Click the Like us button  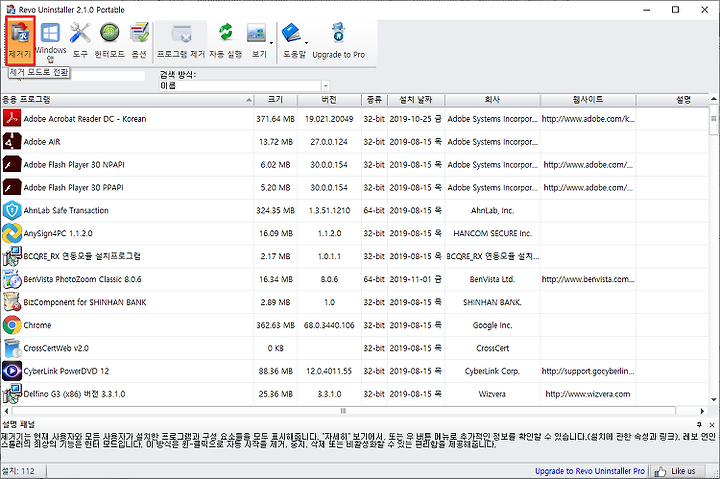[677, 471]
